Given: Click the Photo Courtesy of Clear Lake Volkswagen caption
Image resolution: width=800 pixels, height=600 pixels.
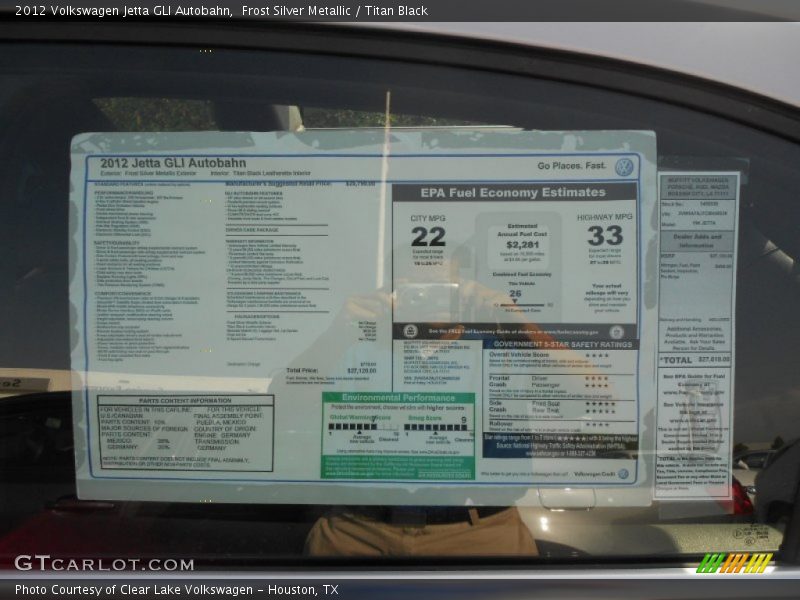Looking at the screenshot, I should pos(177,590).
